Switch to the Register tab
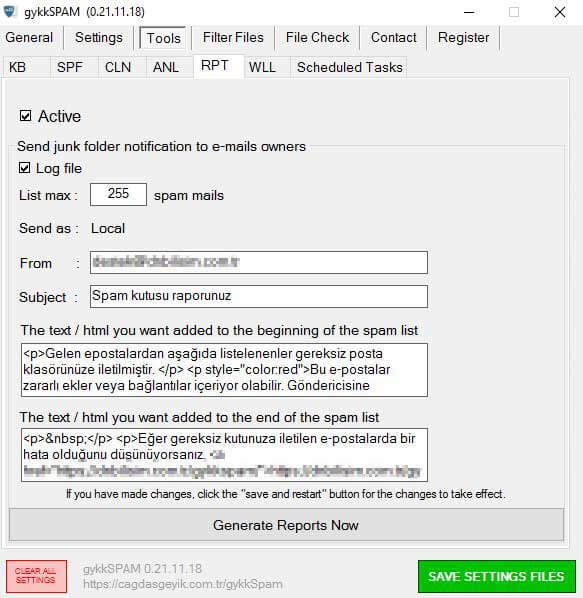The image size is (583, 598). click(463, 38)
